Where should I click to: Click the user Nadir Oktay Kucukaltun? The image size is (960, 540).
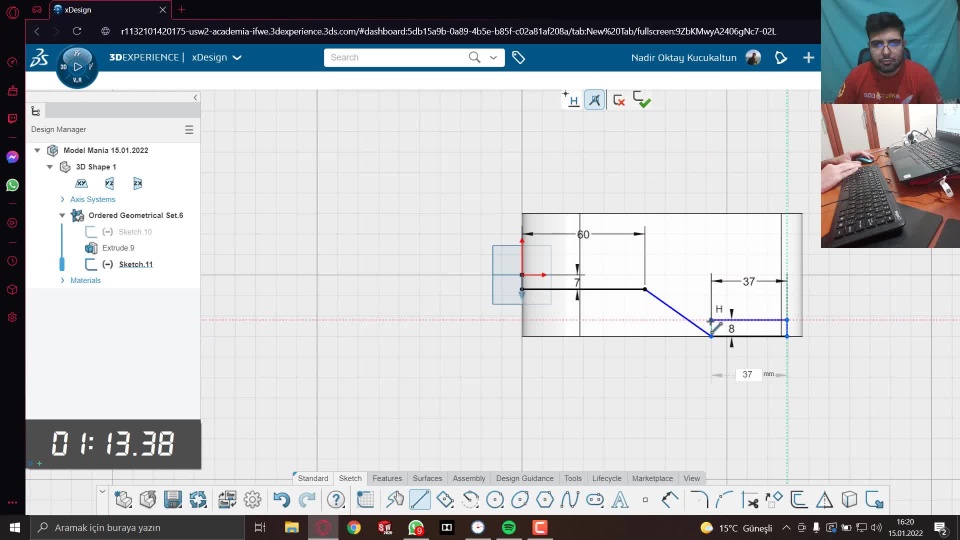[x=684, y=58]
